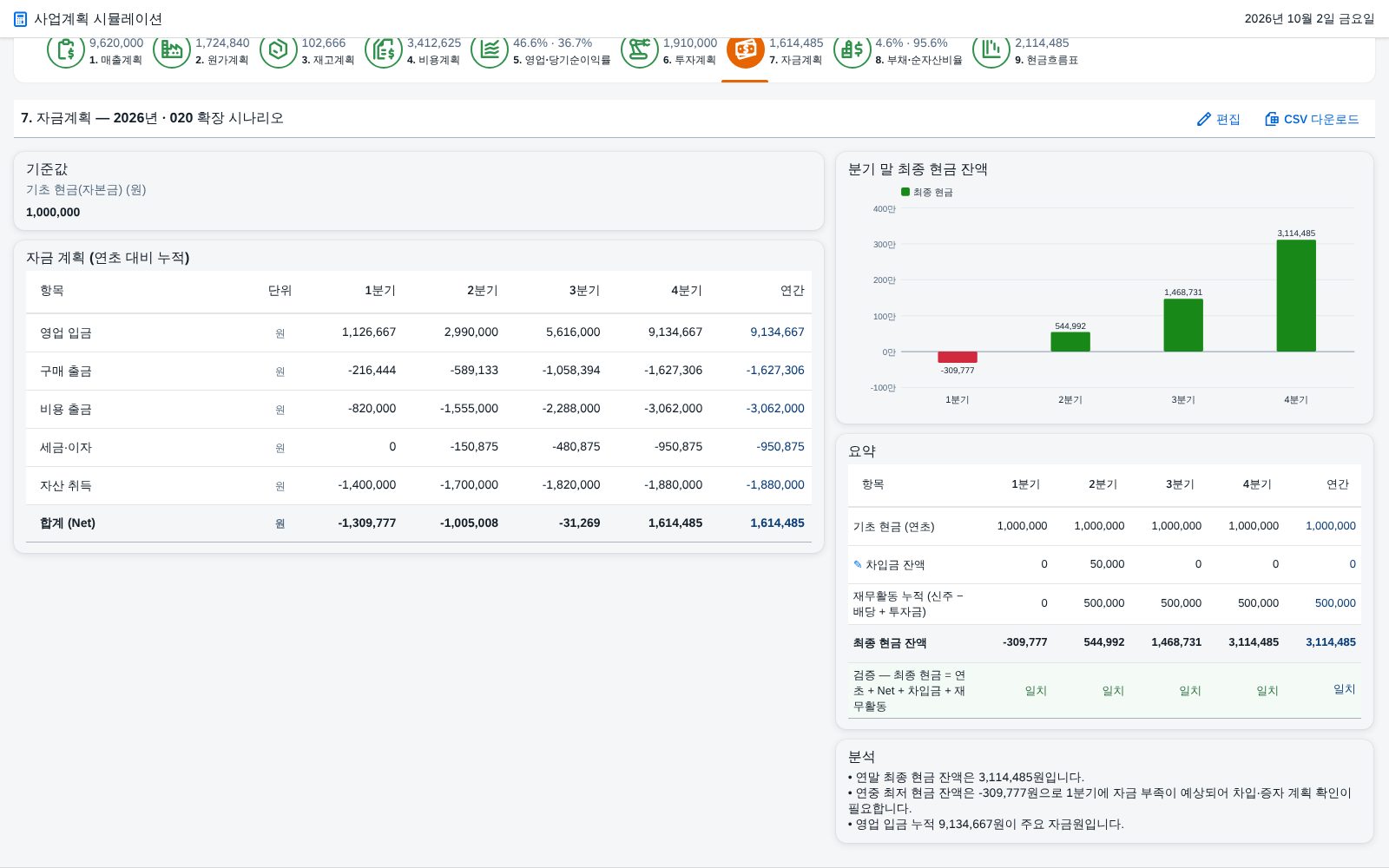Click the 합계 (Net) row label
Image resolution: width=1389 pixels, height=868 pixels.
pyautogui.click(x=68, y=523)
